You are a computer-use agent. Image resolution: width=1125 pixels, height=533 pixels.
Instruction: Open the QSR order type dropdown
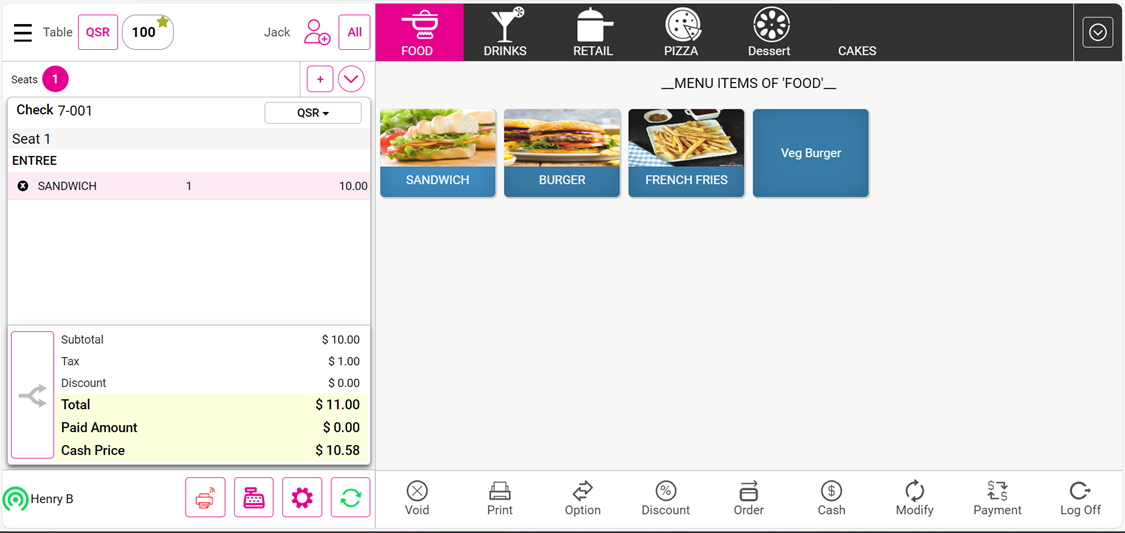pos(313,113)
